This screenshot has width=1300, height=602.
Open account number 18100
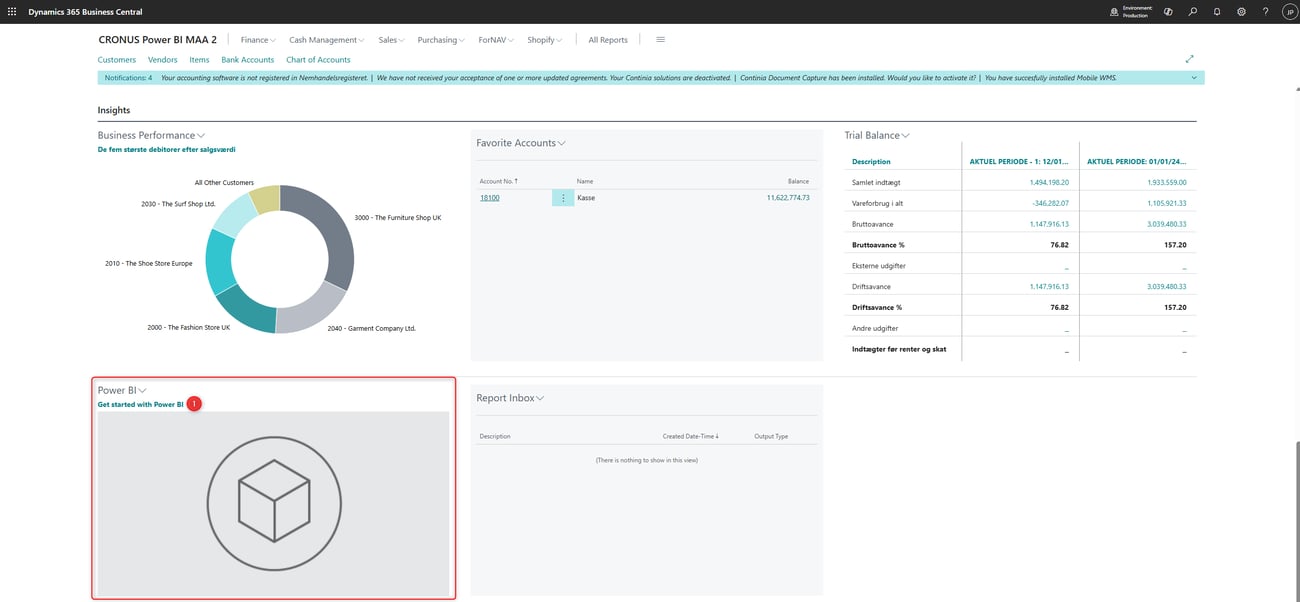pos(490,198)
